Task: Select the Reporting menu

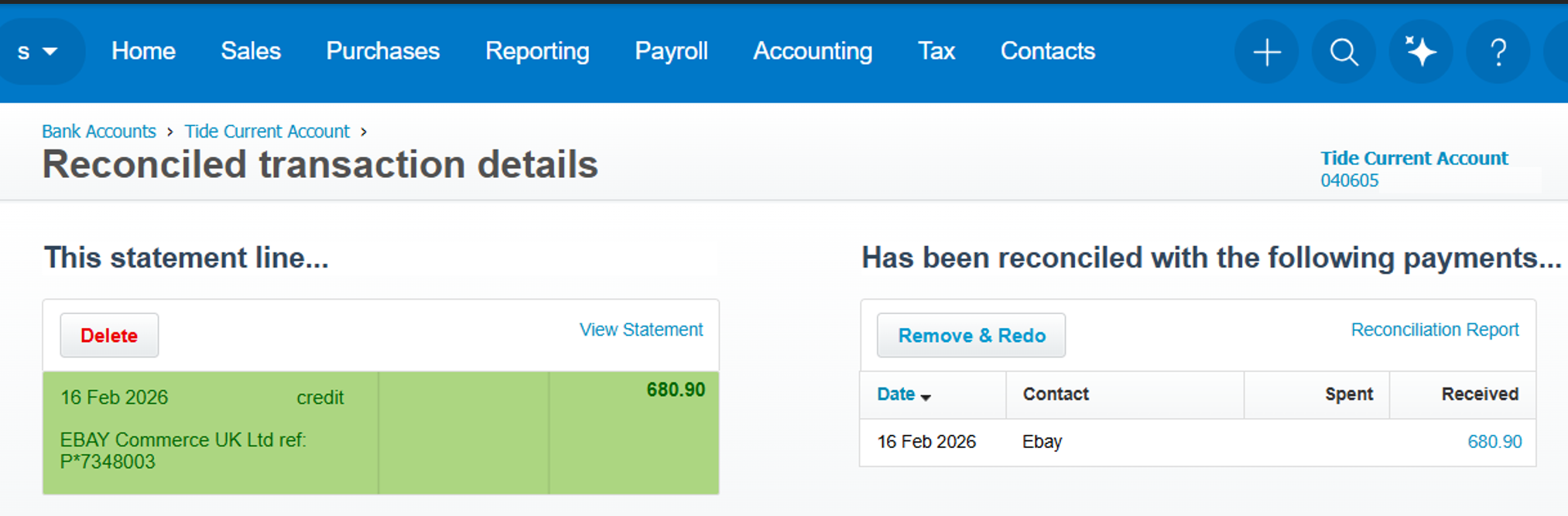Action: 537,51
